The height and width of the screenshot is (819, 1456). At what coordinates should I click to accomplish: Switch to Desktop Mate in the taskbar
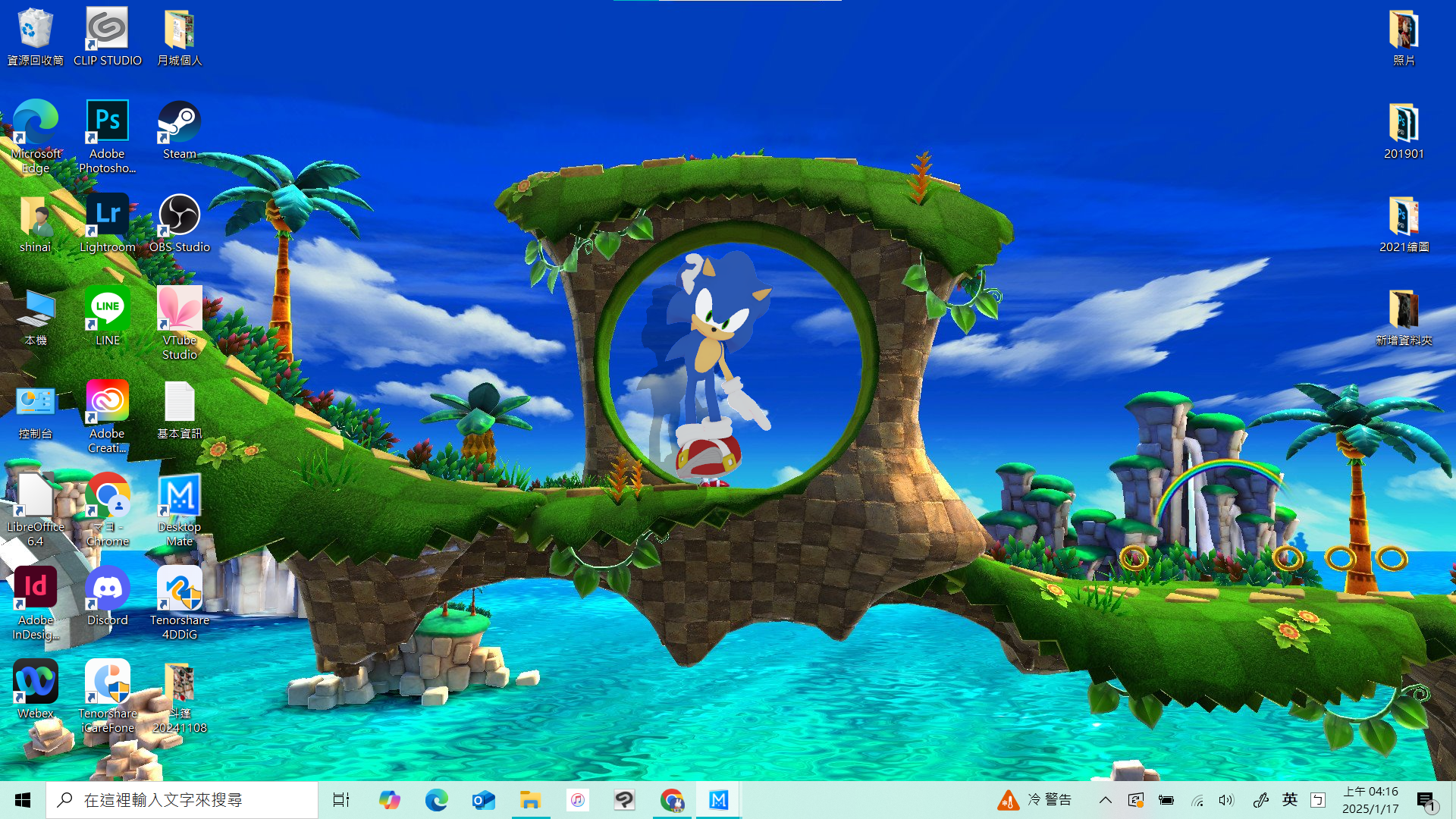(718, 800)
